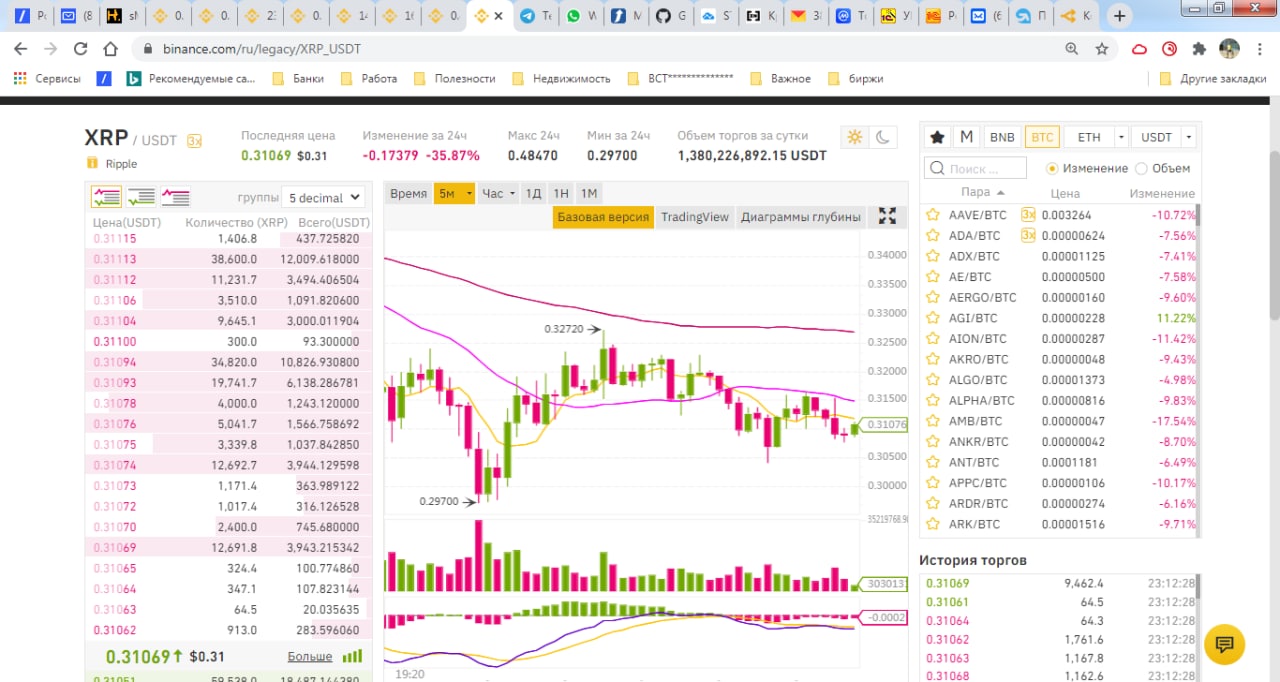1280x682 pixels.
Task: Open the AMB/BTC pair row
Action: point(1059,421)
